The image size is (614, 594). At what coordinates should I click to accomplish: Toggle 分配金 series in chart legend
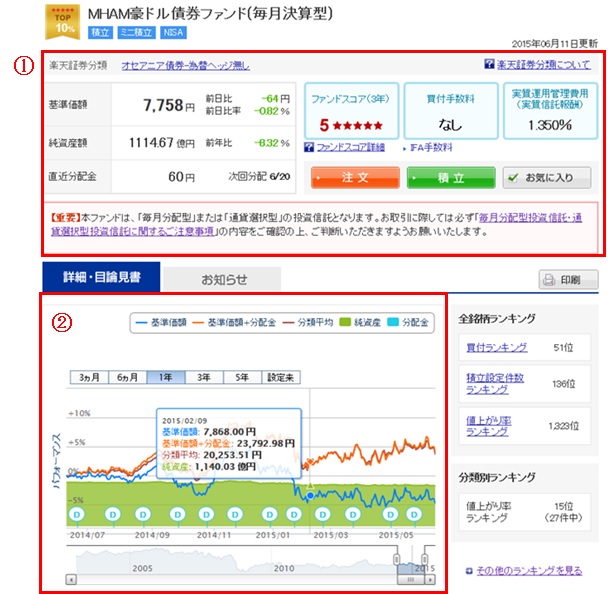point(408,323)
